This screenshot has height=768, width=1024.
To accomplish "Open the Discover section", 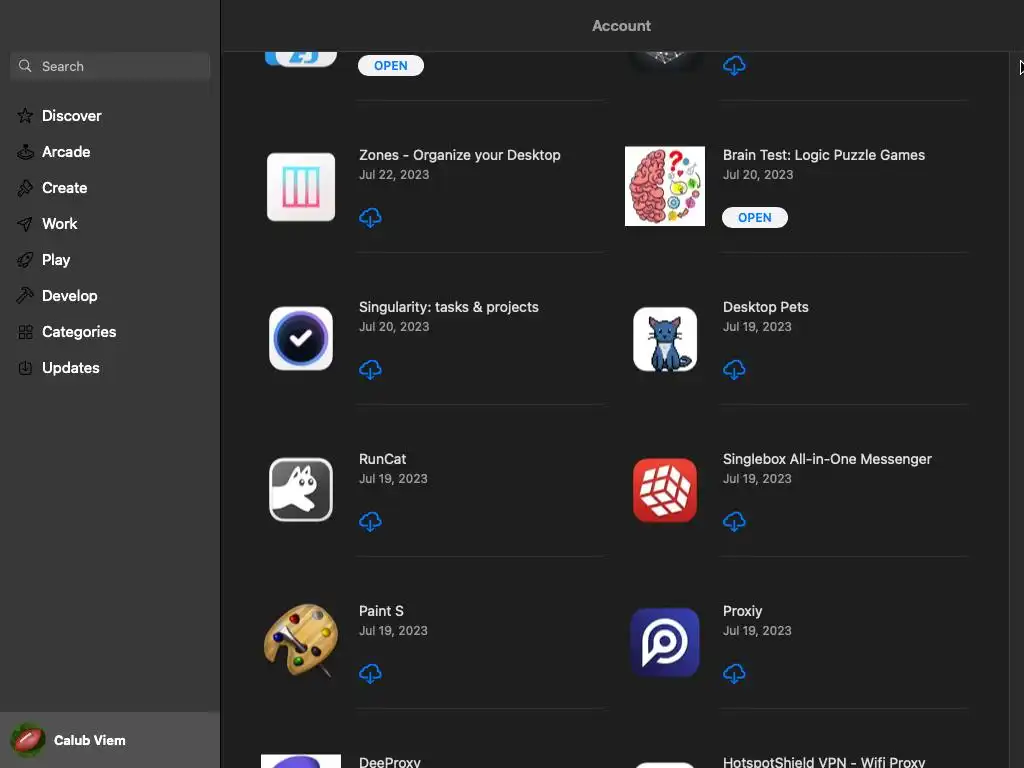I will 72,116.
